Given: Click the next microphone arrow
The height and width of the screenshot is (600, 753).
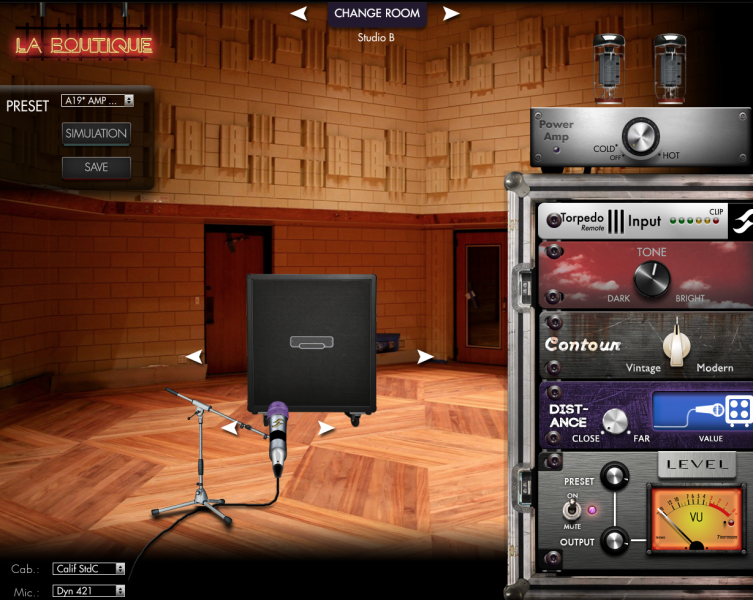Looking at the screenshot, I should click(326, 427).
